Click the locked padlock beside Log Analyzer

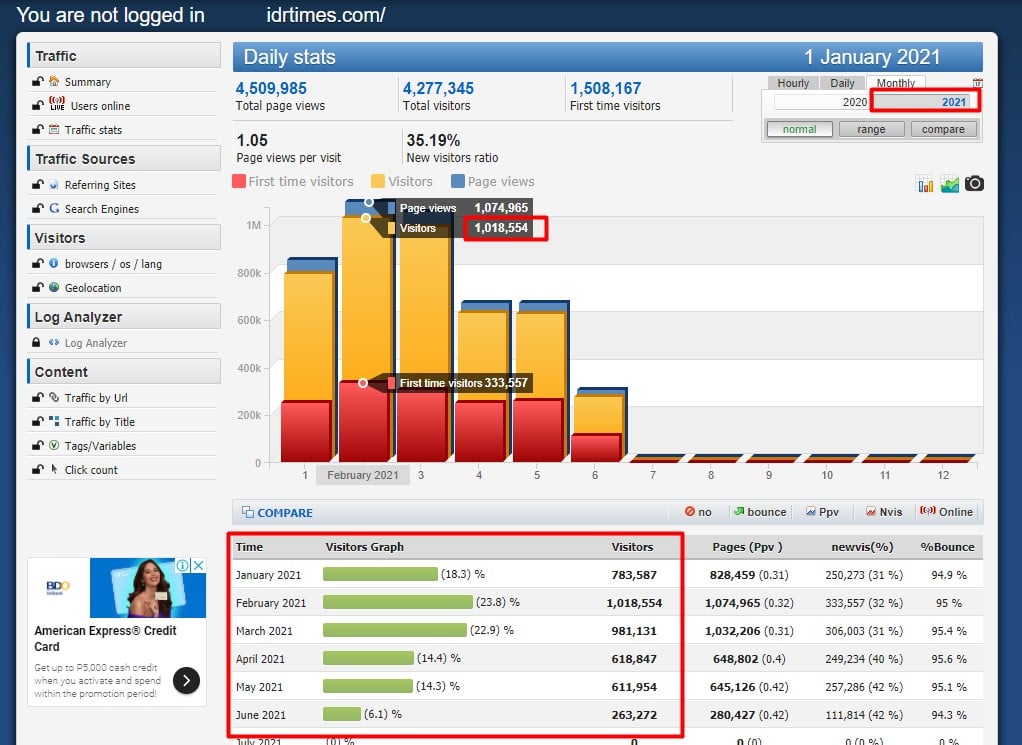[x=37, y=343]
